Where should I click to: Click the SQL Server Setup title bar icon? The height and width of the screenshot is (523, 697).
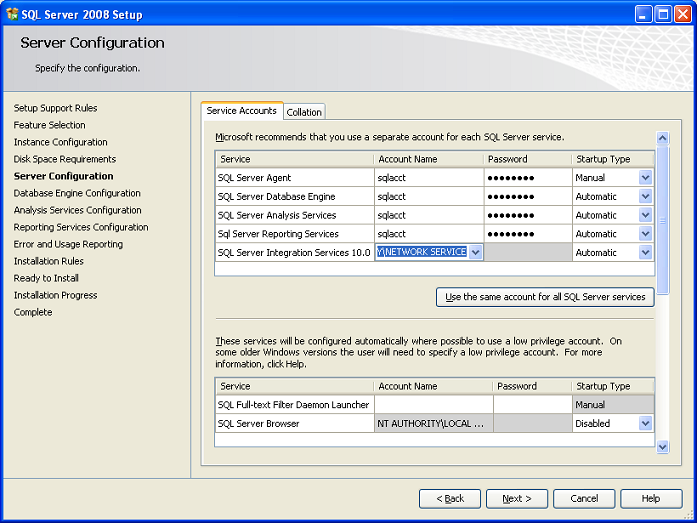tap(12, 14)
